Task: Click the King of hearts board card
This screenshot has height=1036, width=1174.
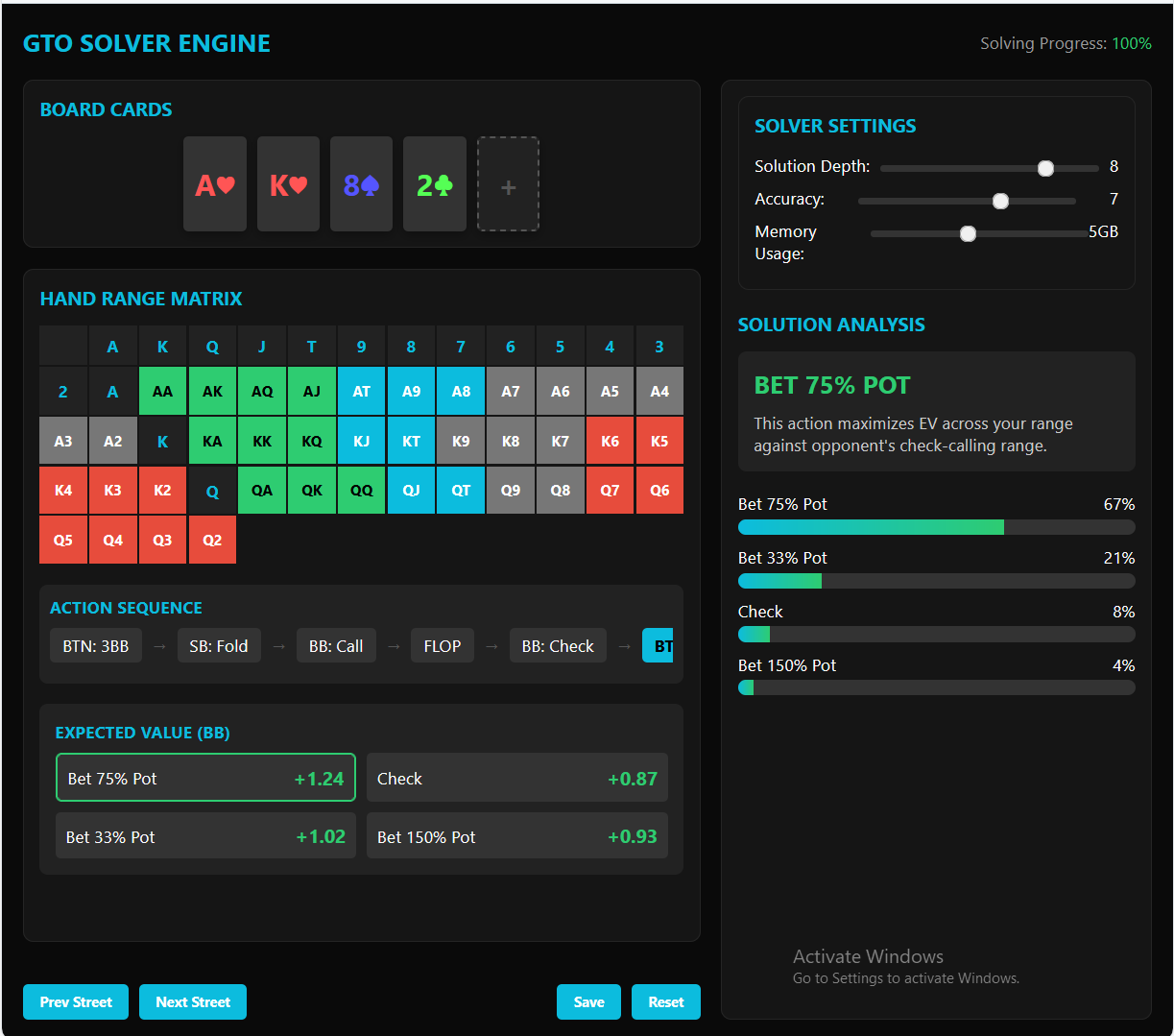Action: pos(288,183)
